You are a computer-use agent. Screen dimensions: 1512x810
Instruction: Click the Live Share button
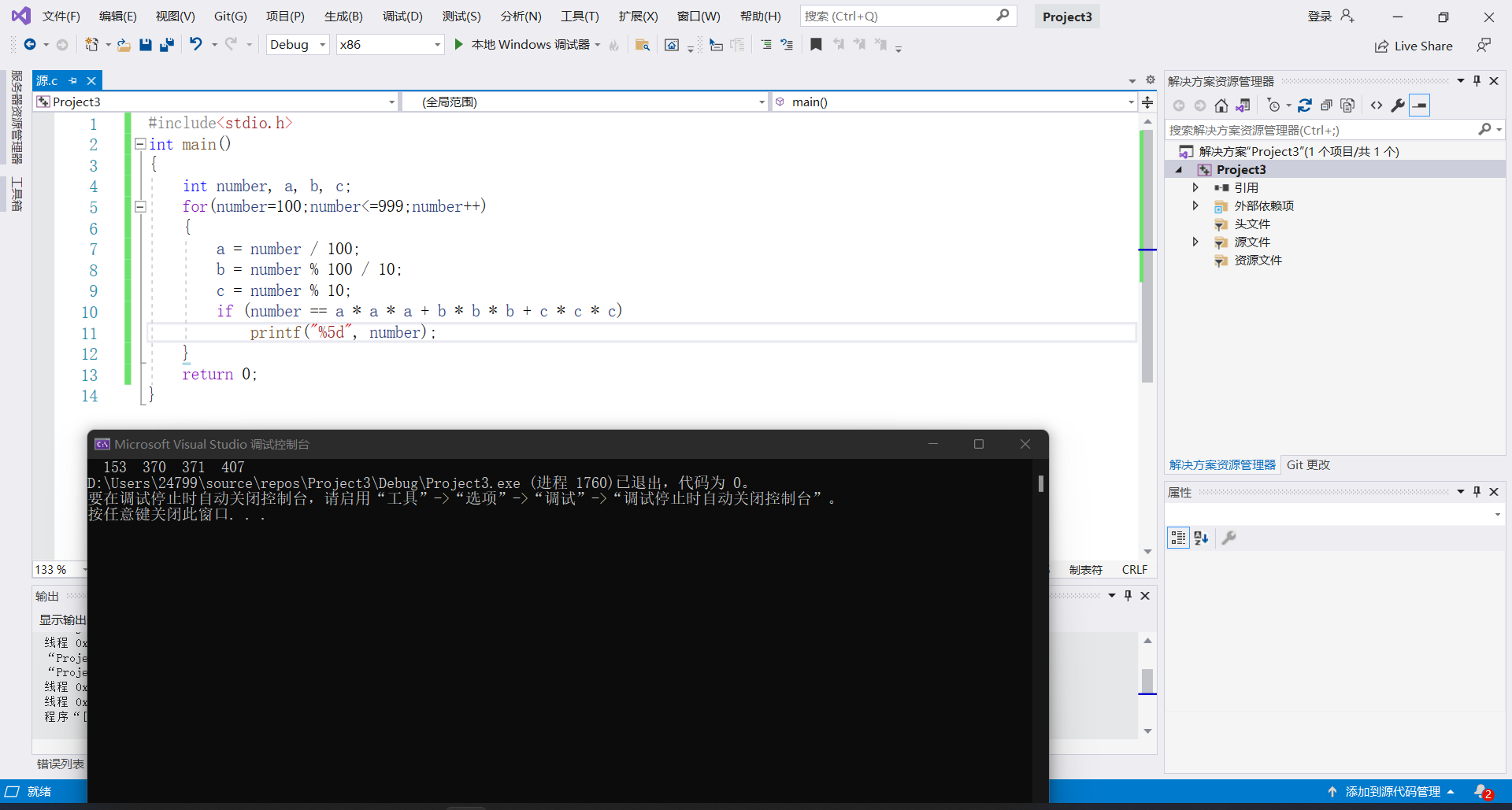pyautogui.click(x=1414, y=46)
